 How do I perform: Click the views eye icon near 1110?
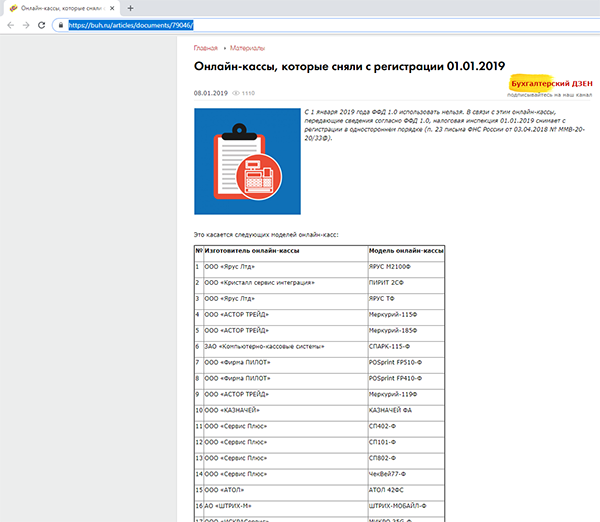coord(236,93)
